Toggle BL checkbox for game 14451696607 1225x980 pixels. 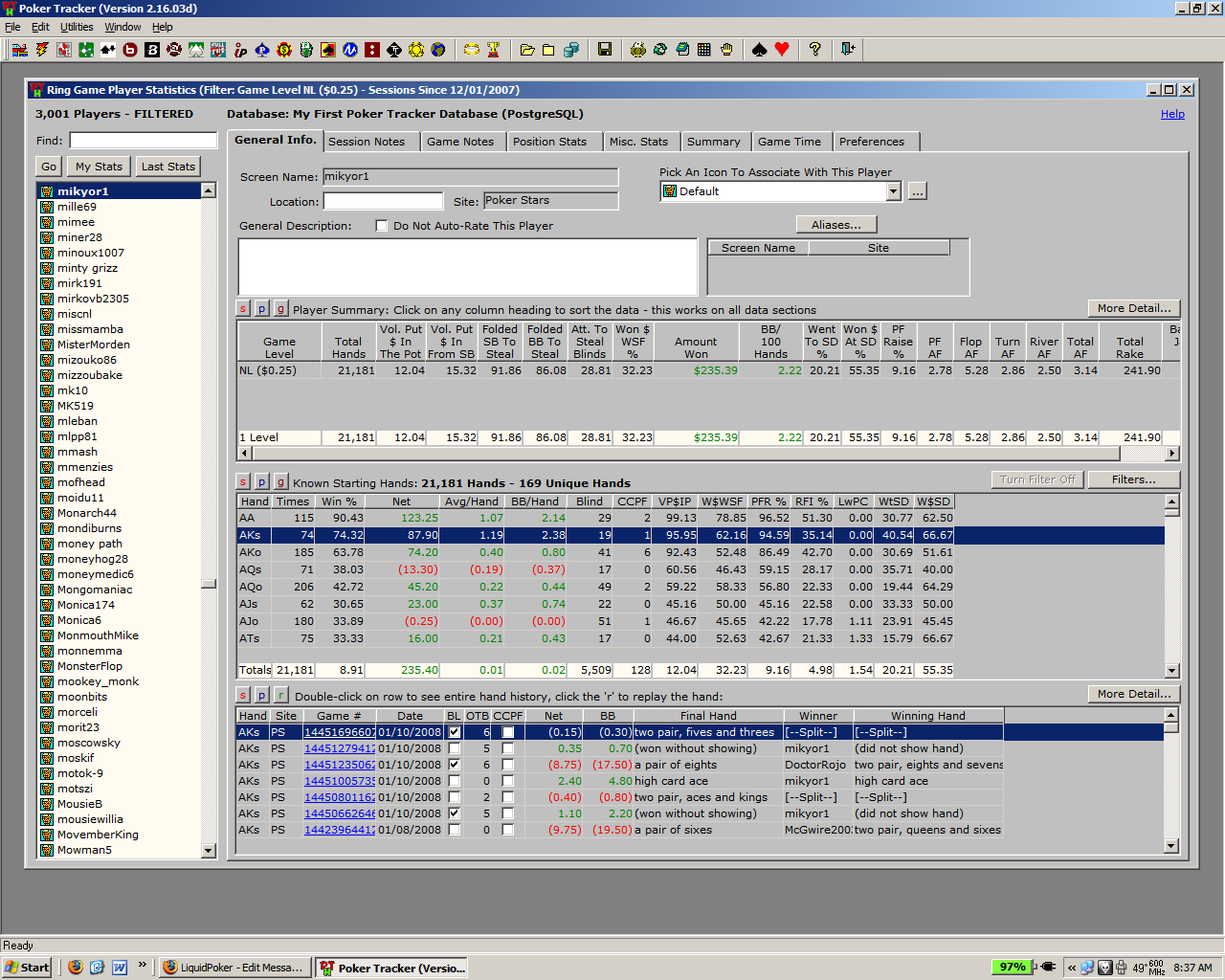[x=455, y=732]
